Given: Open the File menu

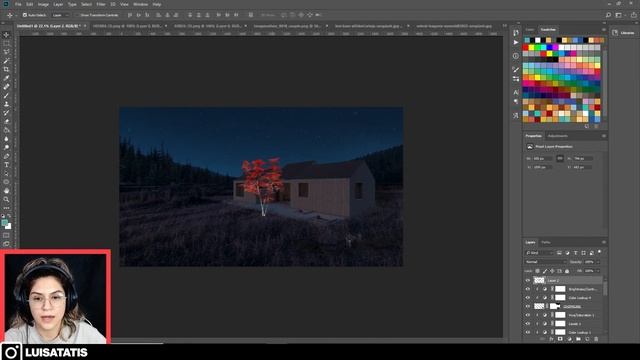Looking at the screenshot, I should (x=18, y=4).
